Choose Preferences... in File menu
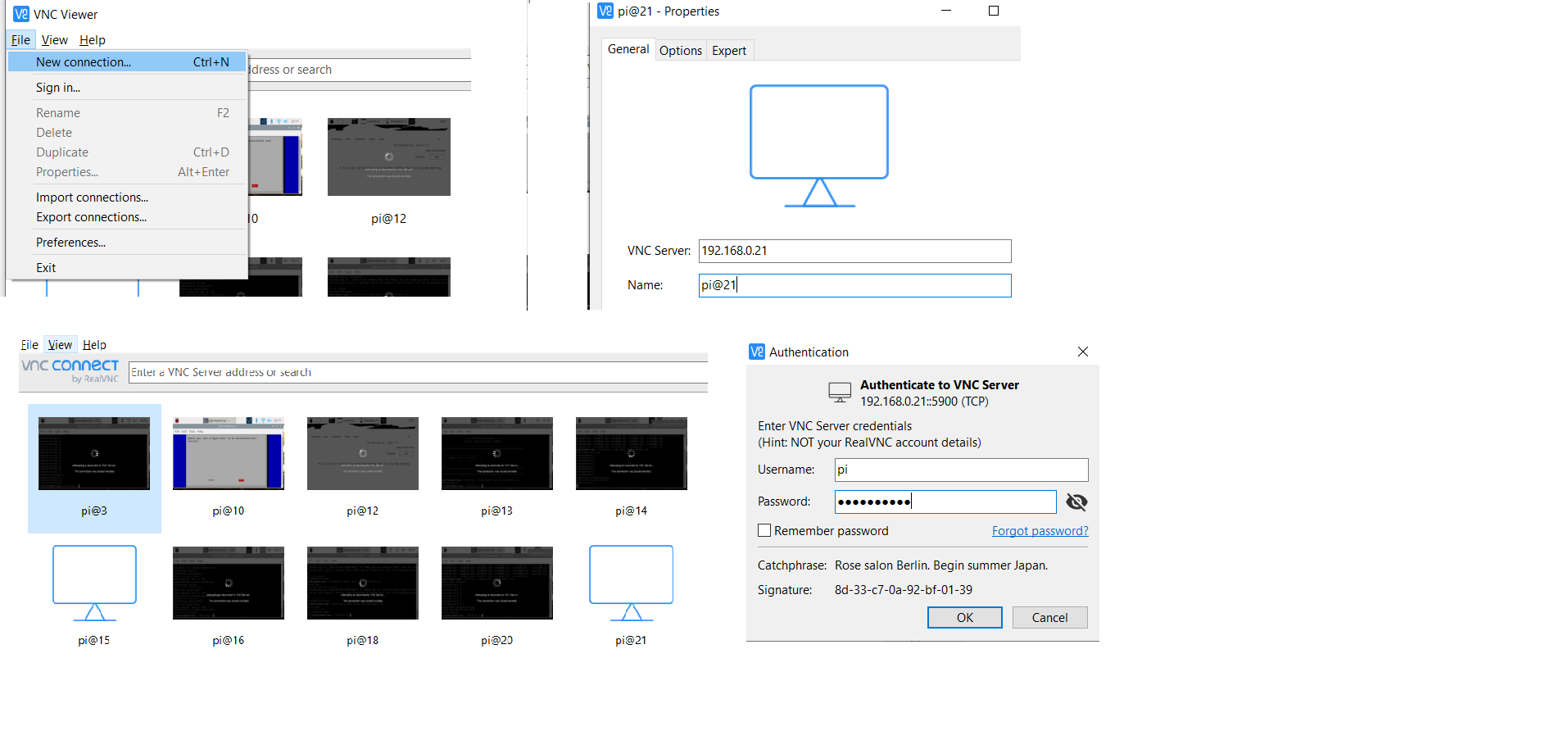This screenshot has width=1568, height=740. 70,243
